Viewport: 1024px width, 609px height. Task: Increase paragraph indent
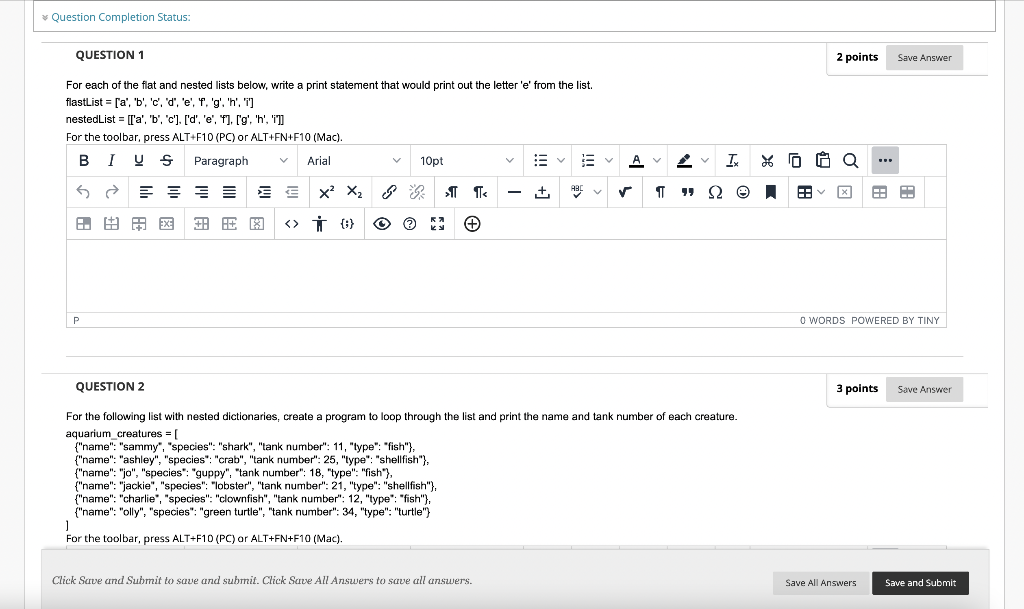point(264,192)
